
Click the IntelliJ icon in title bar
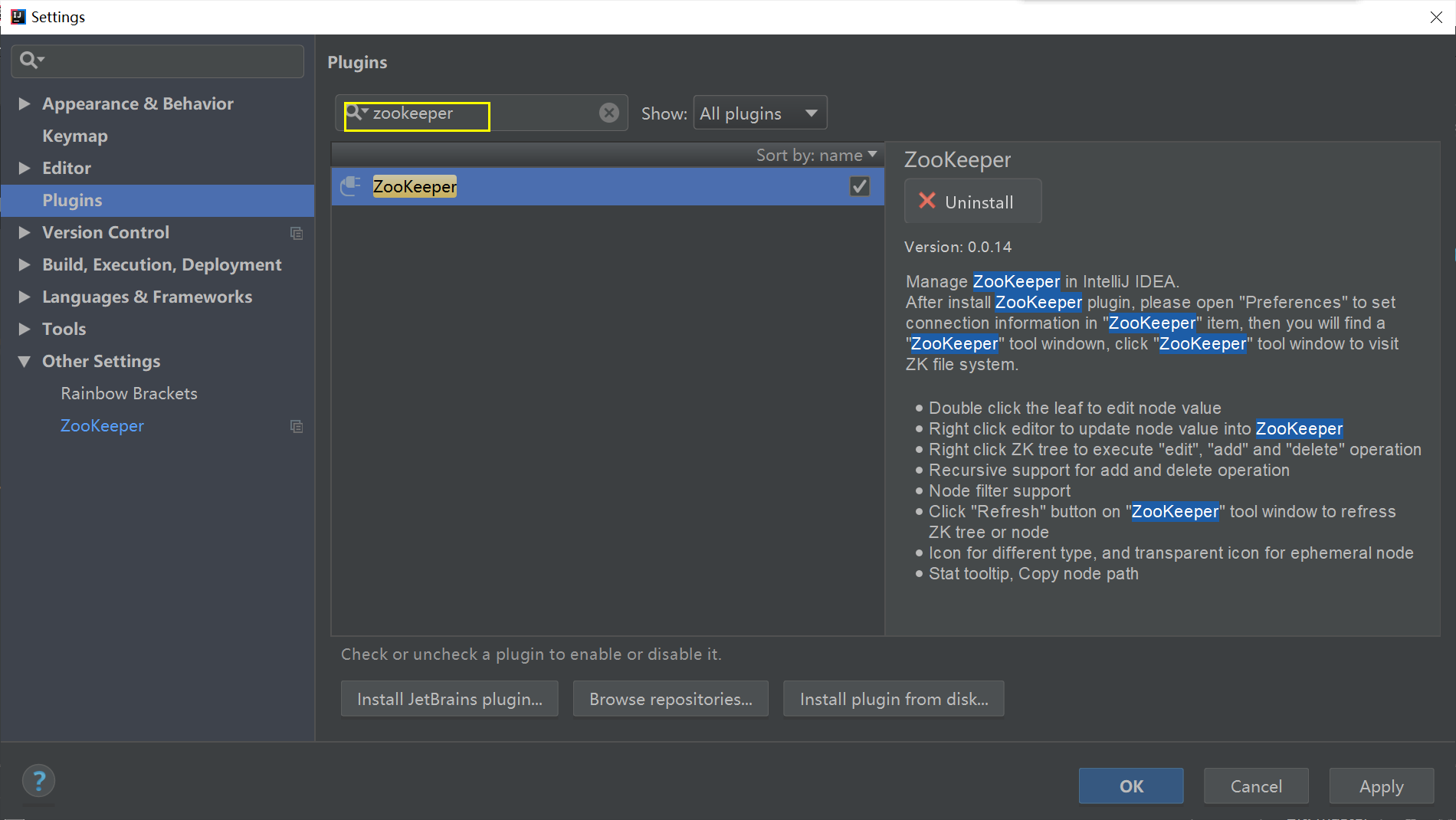pyautogui.click(x=18, y=17)
